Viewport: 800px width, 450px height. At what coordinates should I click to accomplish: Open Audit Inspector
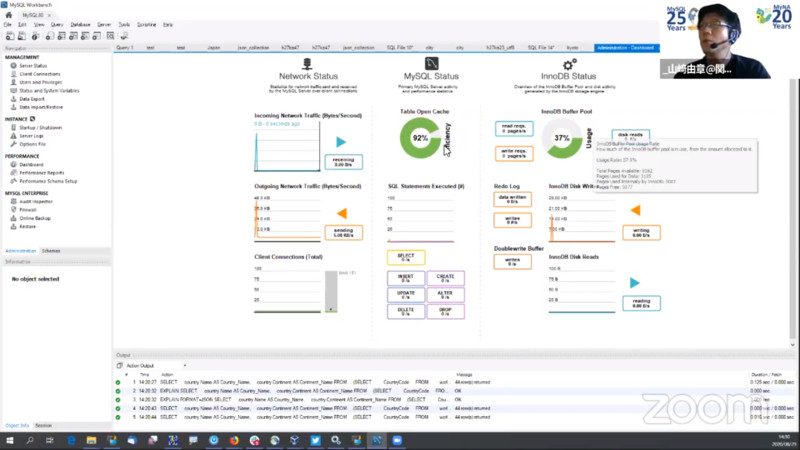click(36, 202)
